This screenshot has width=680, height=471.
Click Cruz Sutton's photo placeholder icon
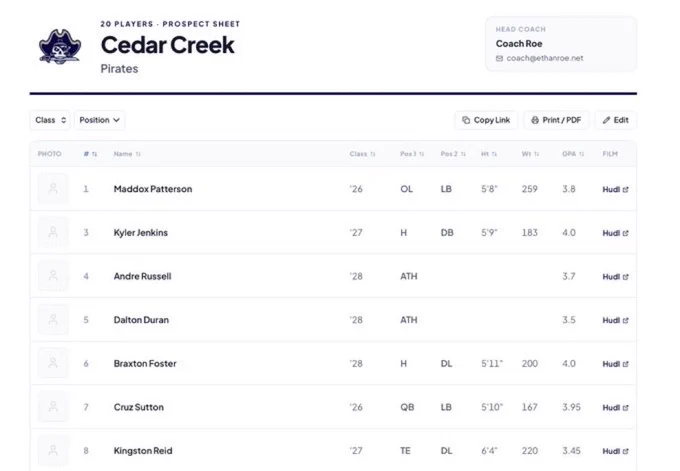pyautogui.click(x=53, y=407)
